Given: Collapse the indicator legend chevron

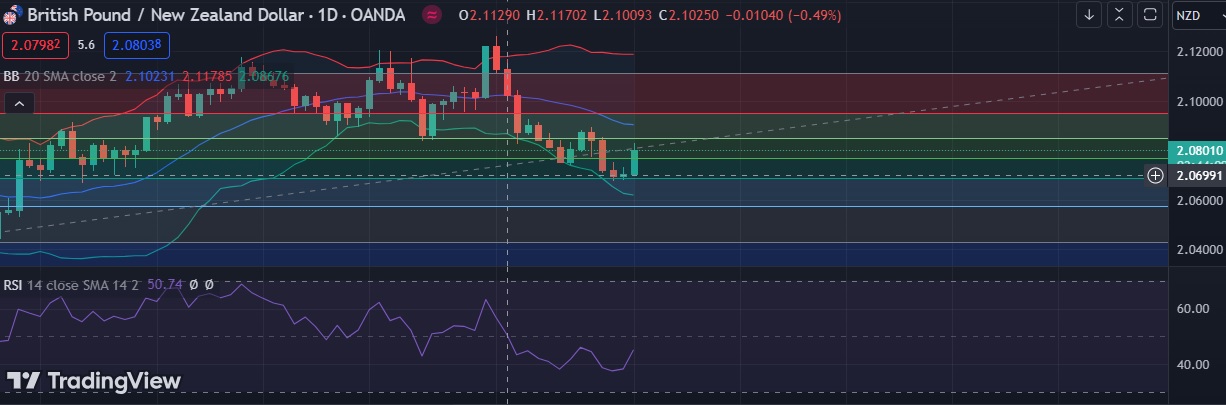Looking at the screenshot, I should tap(19, 102).
